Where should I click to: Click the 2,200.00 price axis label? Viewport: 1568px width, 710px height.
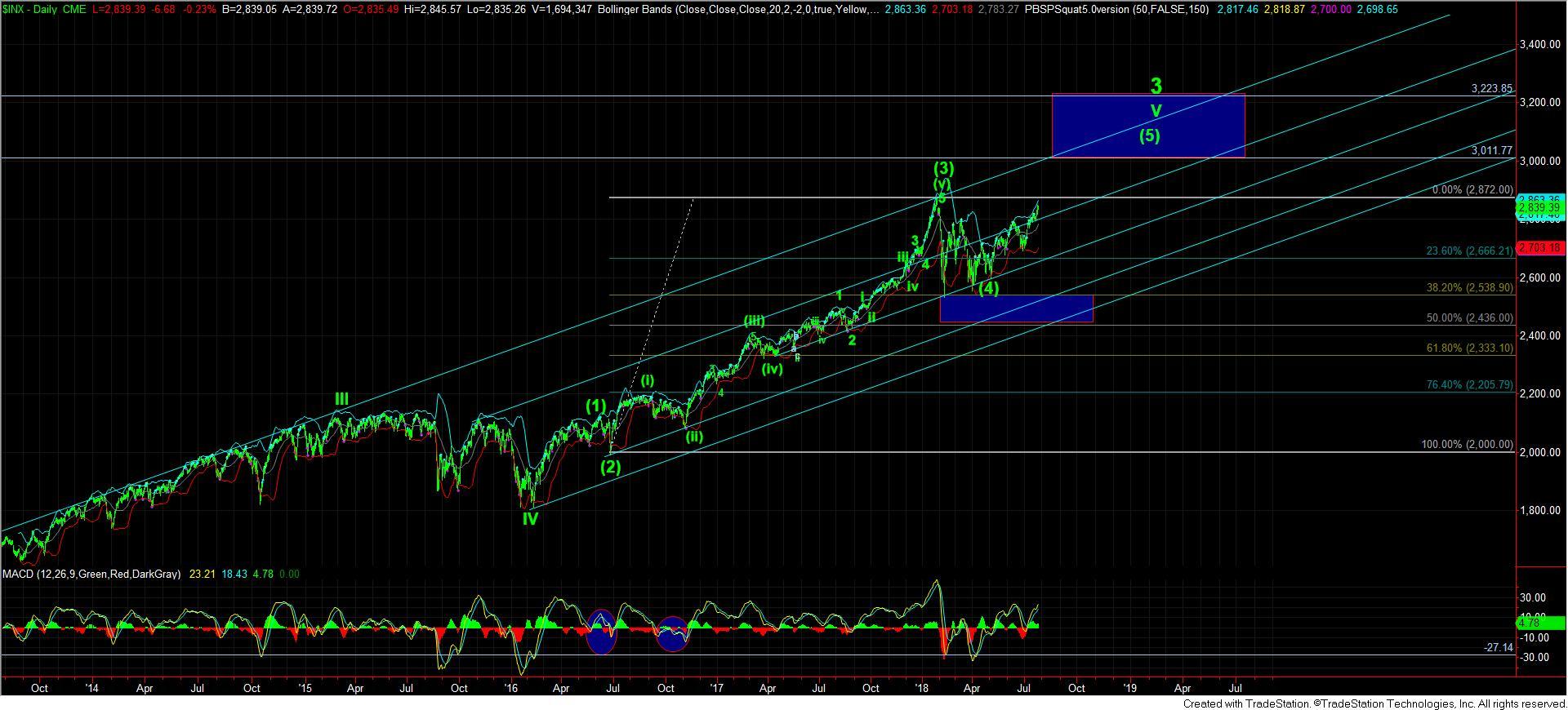pyautogui.click(x=1539, y=394)
